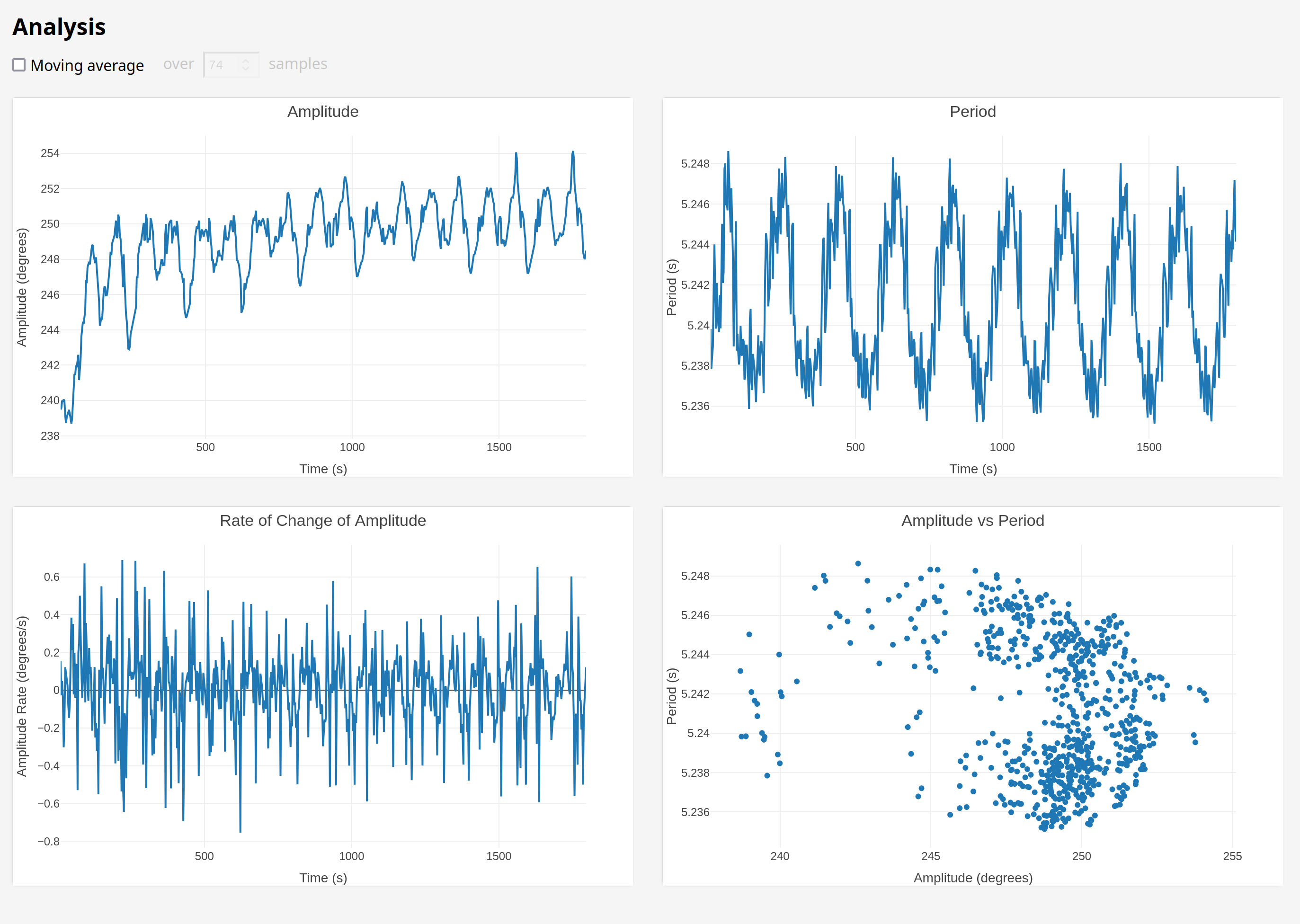
Task: Click the Analysis heading
Action: click(59, 27)
